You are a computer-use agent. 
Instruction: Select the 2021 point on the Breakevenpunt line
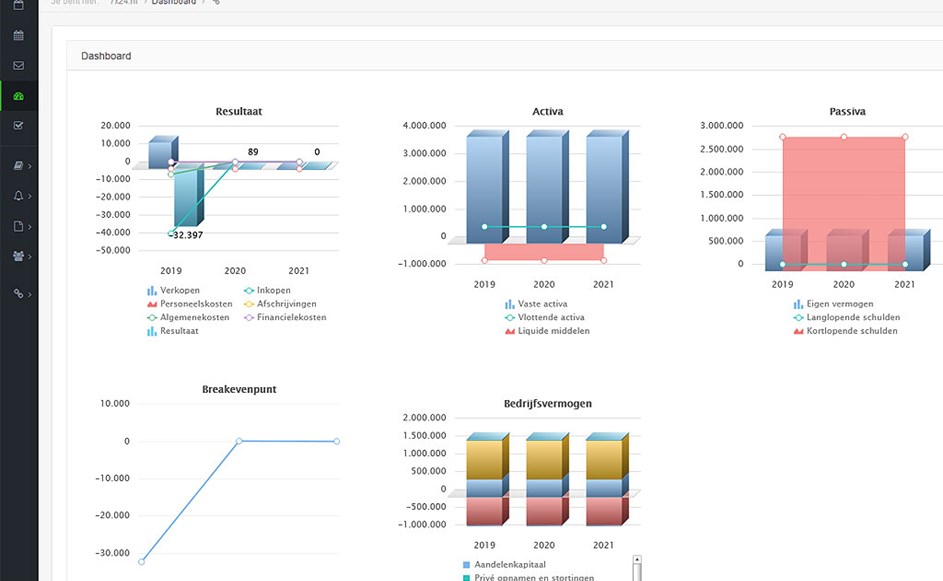(x=337, y=441)
